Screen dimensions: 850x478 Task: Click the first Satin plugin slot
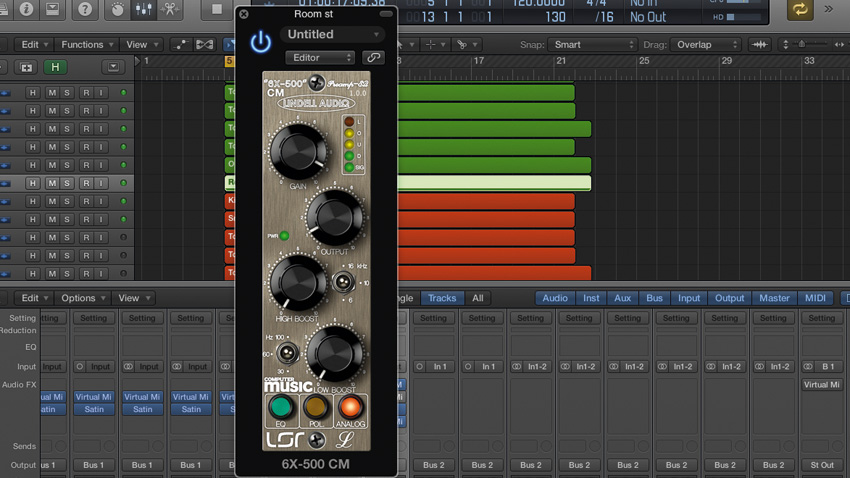click(53, 409)
